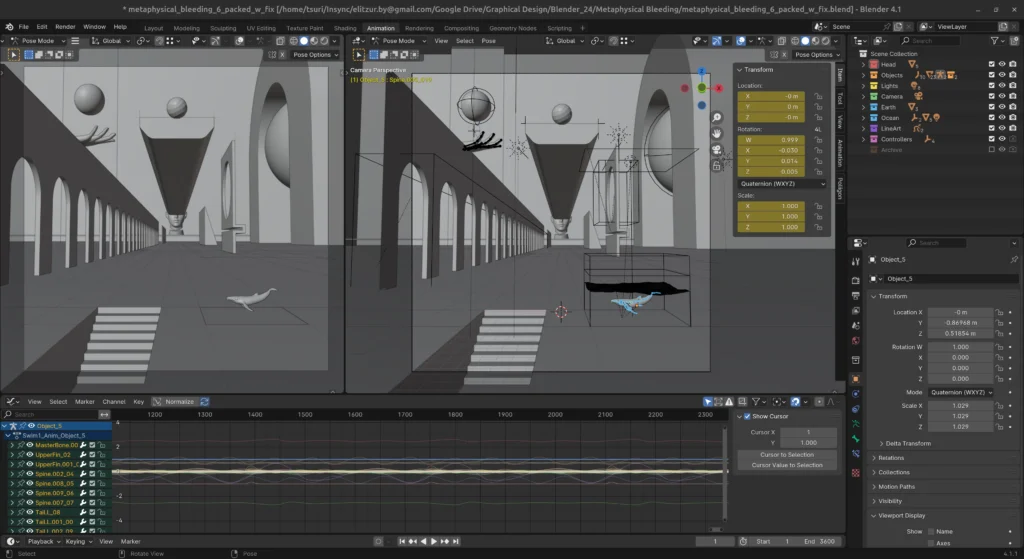The height and width of the screenshot is (559, 1024).
Task: Open the Tool properties tab icon
Action: 856,261
